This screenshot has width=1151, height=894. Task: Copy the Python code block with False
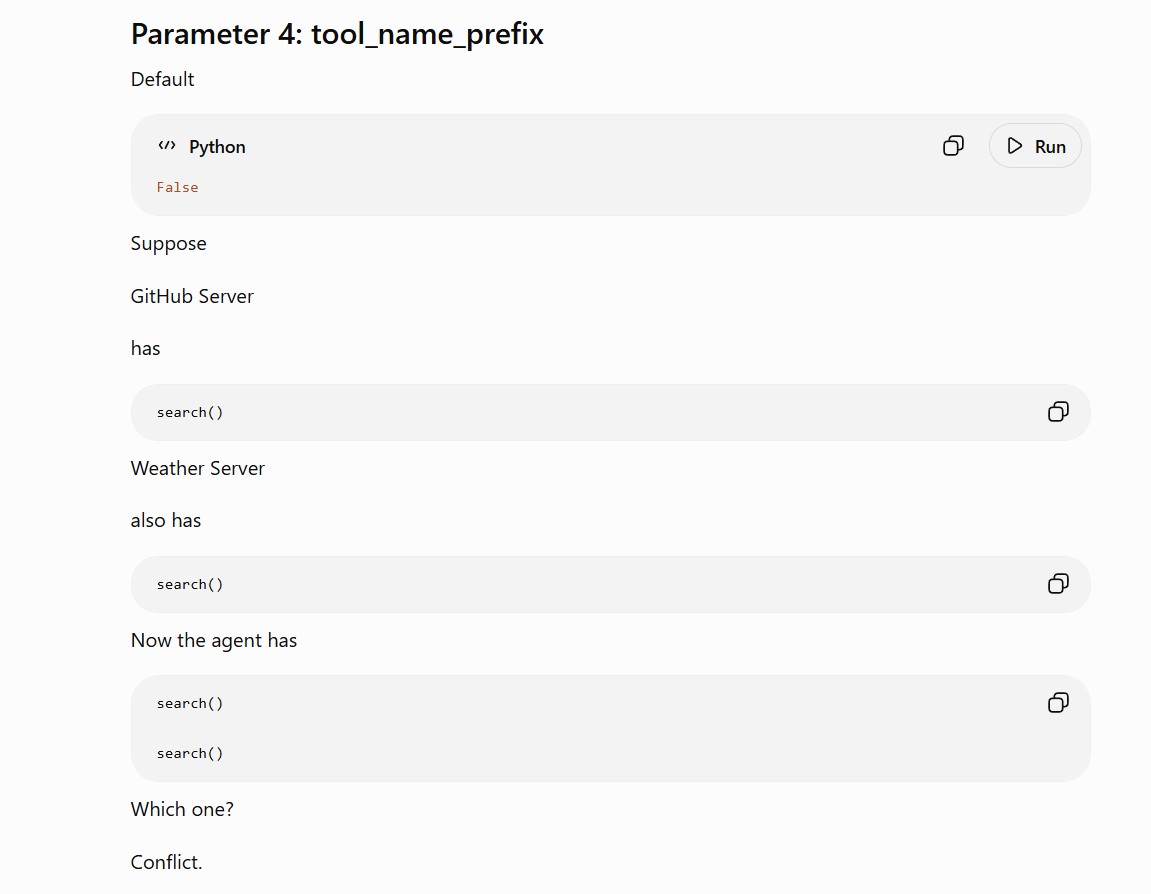pos(953,146)
